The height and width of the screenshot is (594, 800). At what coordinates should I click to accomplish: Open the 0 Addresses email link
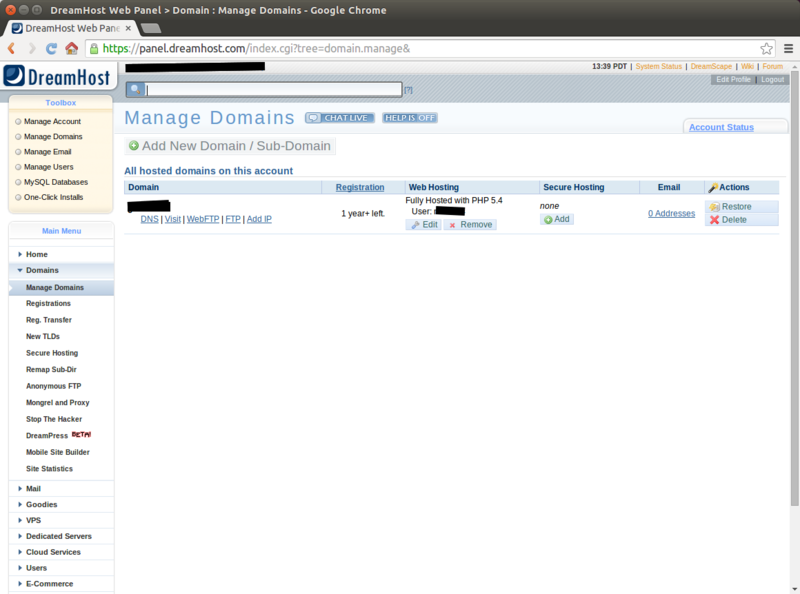[x=671, y=213]
